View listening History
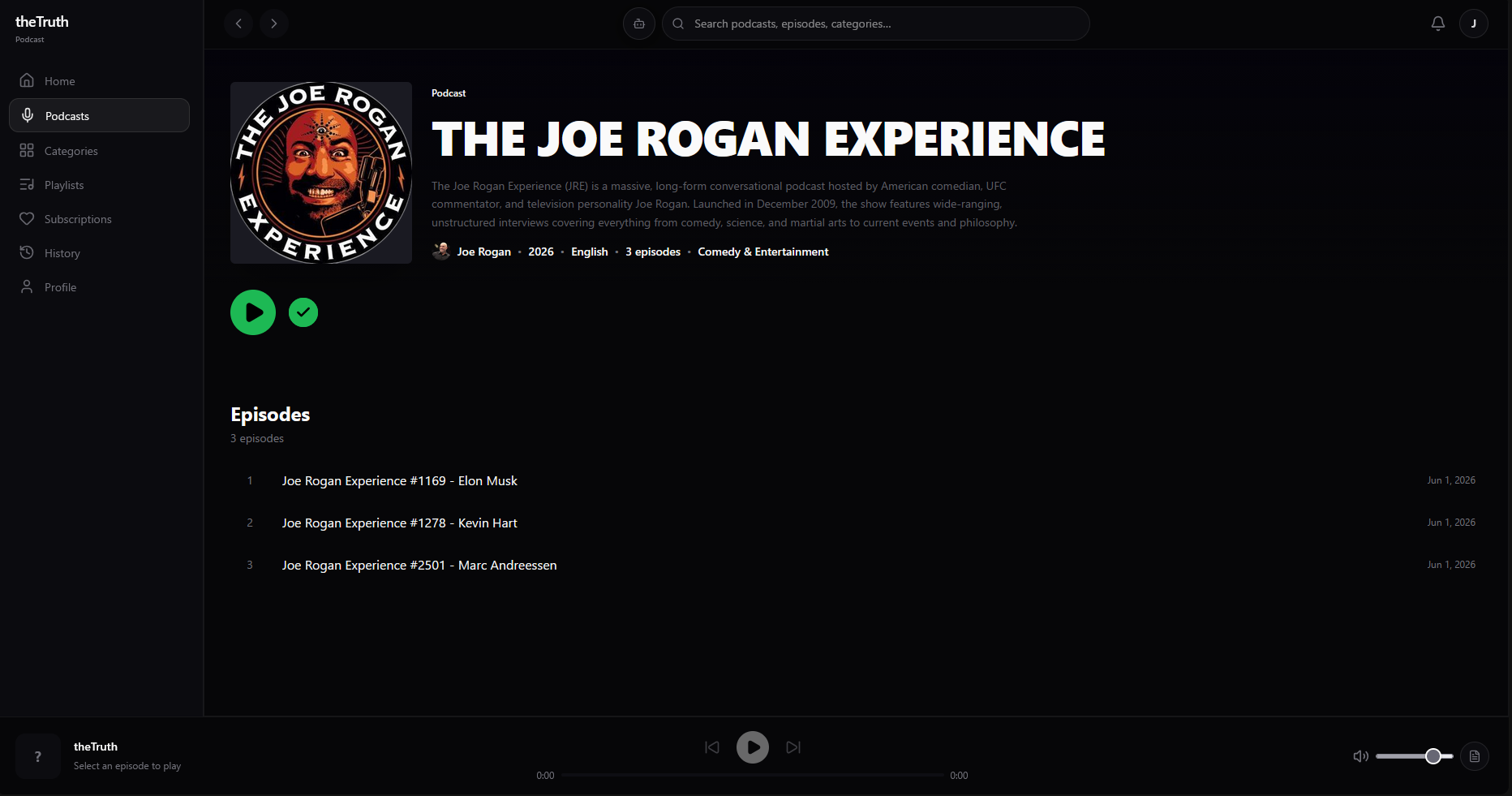 pyautogui.click(x=99, y=253)
